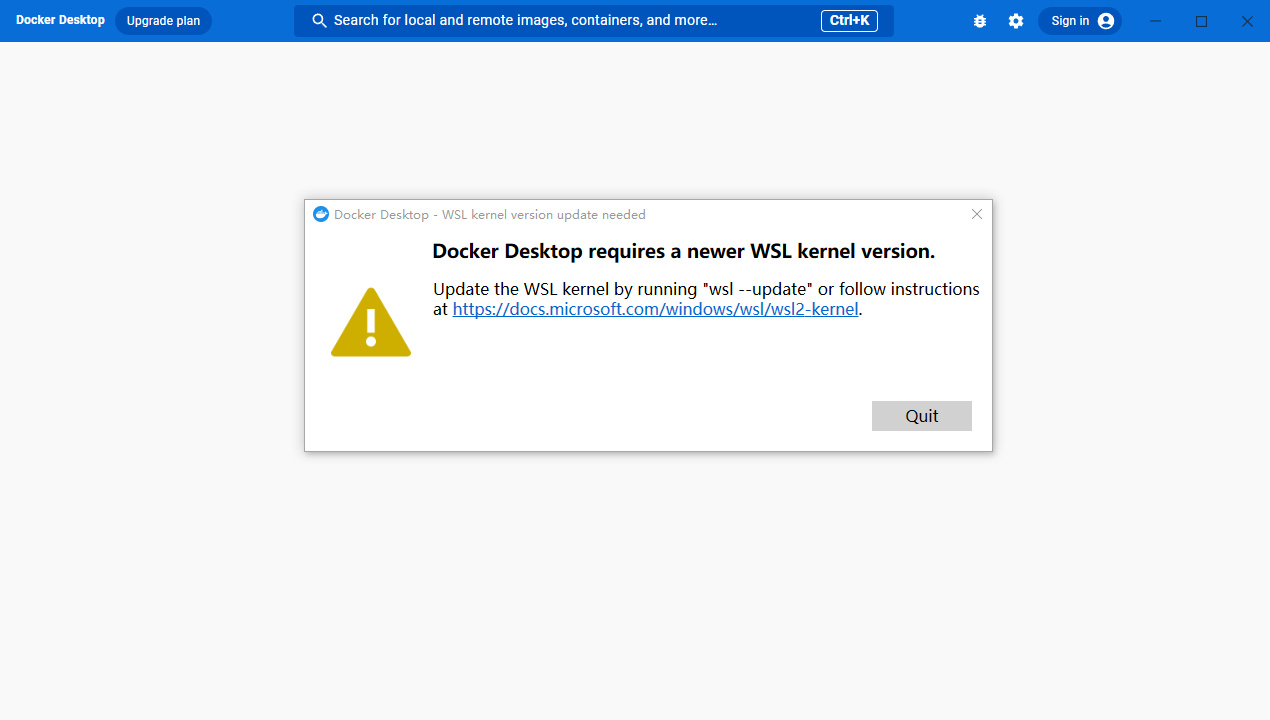Click the bold heading about newer WSL kernel

[x=684, y=251]
